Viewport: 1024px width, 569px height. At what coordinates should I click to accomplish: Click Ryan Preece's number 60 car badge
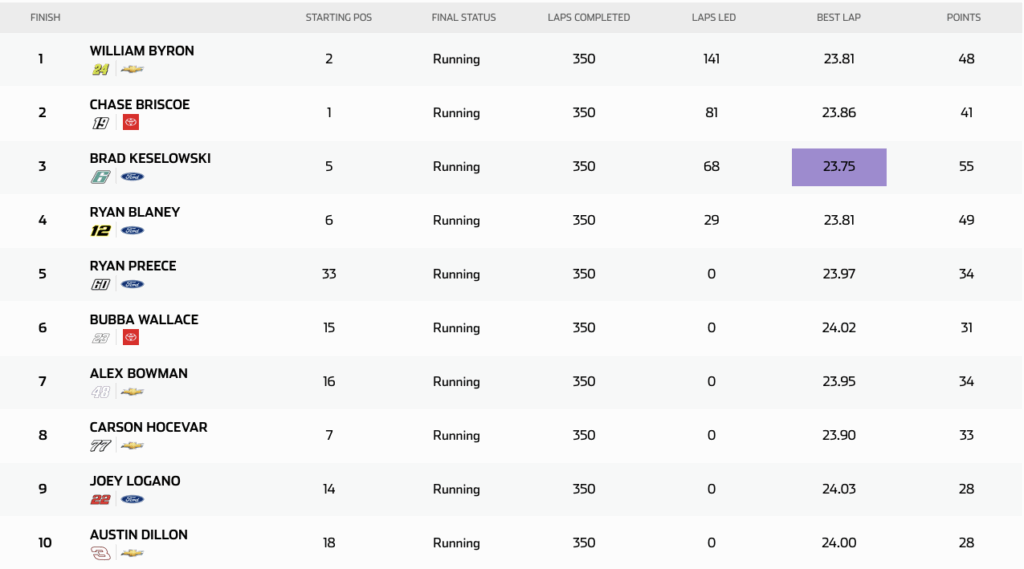[x=100, y=284]
